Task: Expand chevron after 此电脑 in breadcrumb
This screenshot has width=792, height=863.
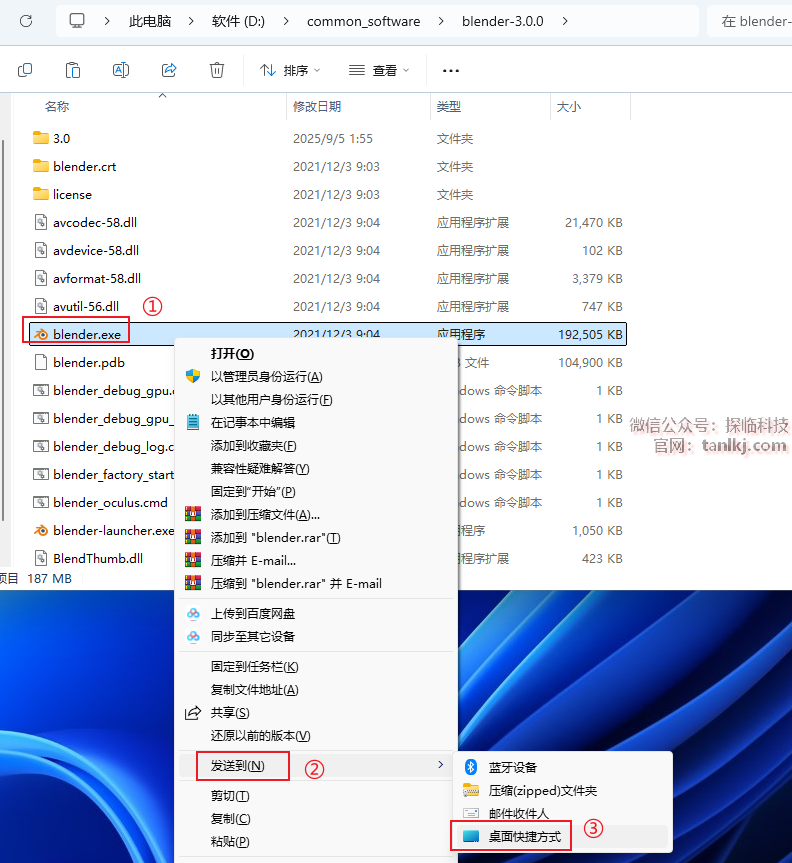Action: tap(191, 21)
